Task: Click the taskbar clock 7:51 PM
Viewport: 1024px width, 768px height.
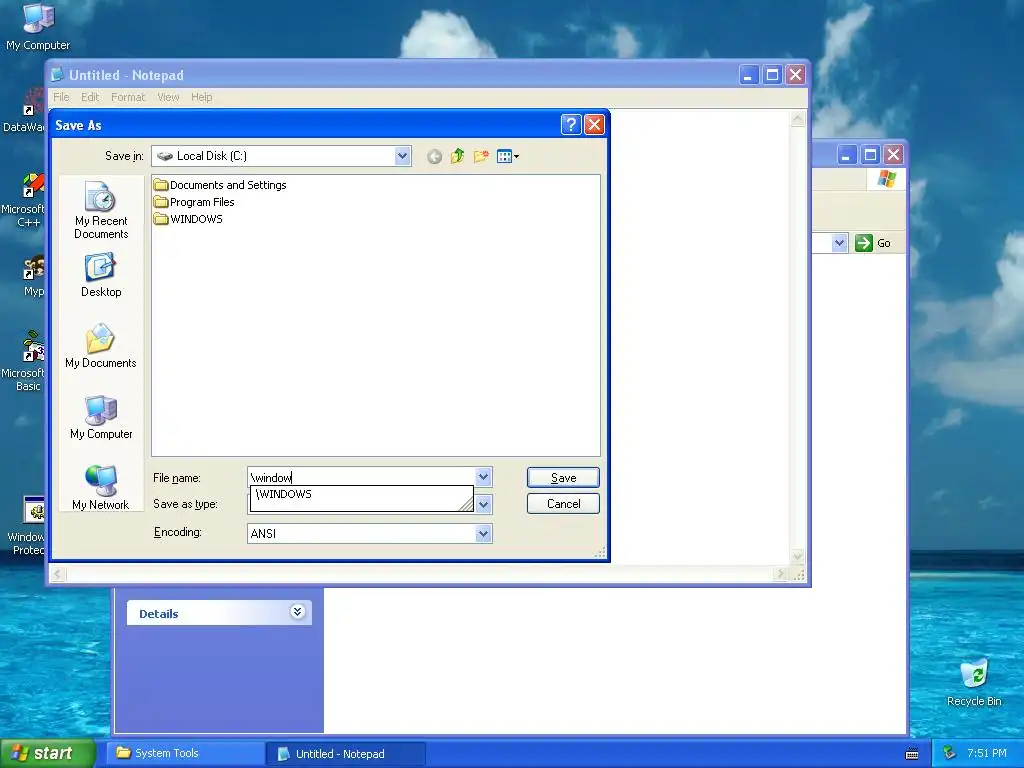Action: coord(986,754)
